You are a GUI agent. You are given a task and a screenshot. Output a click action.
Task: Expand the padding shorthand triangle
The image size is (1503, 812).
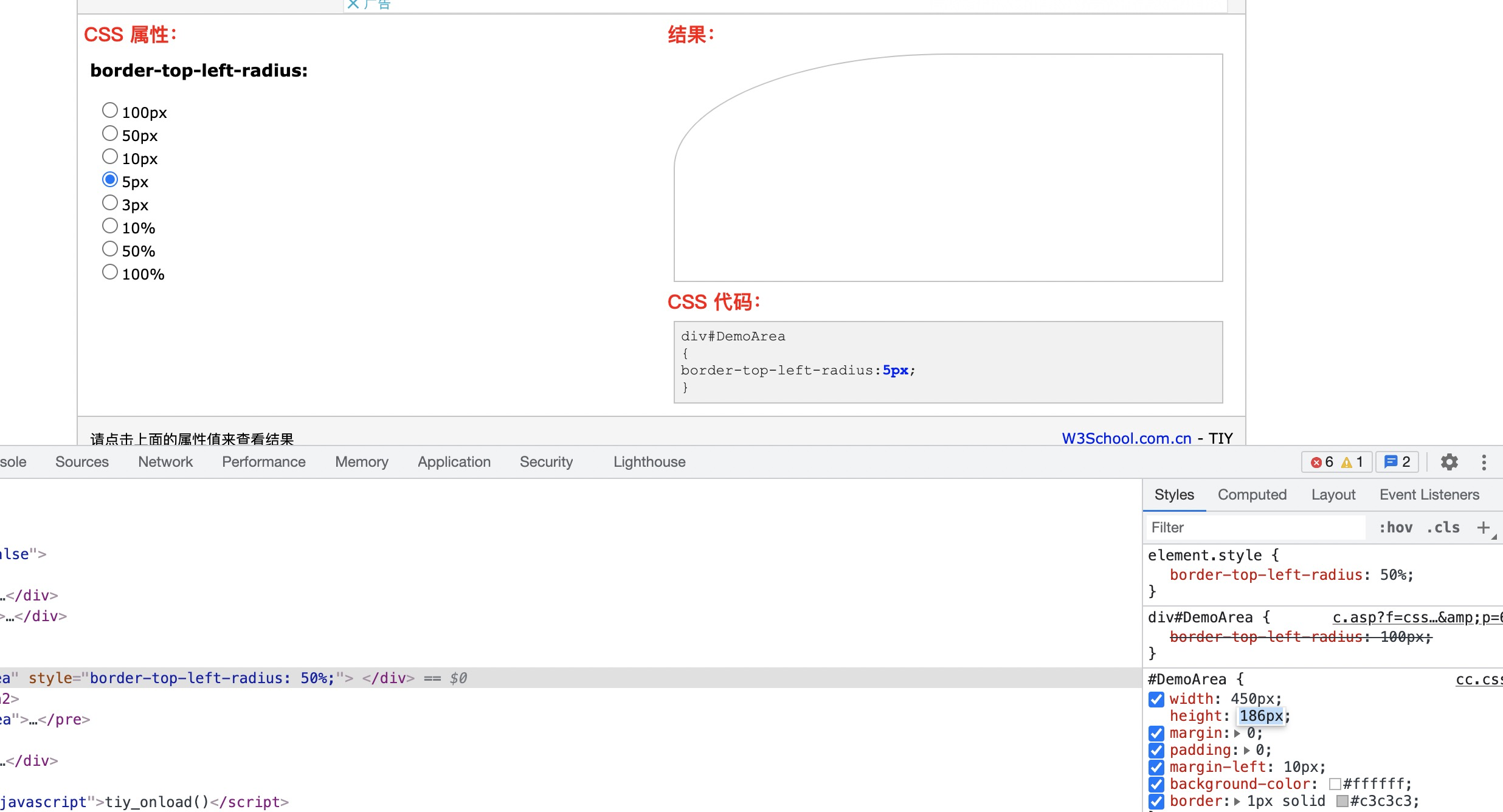(x=1246, y=750)
